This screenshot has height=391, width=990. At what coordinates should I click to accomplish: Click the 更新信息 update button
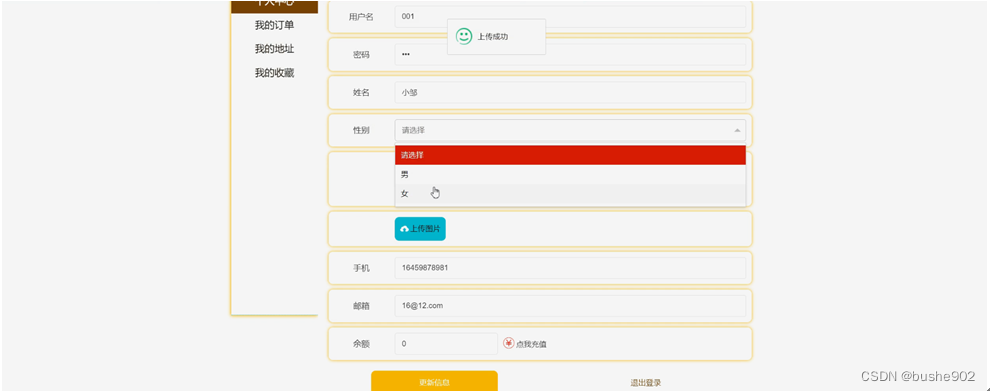tap(434, 382)
